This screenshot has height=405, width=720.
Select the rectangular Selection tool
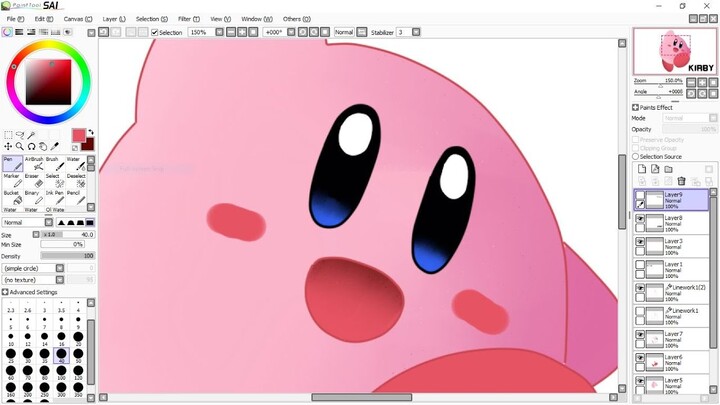click(8, 135)
